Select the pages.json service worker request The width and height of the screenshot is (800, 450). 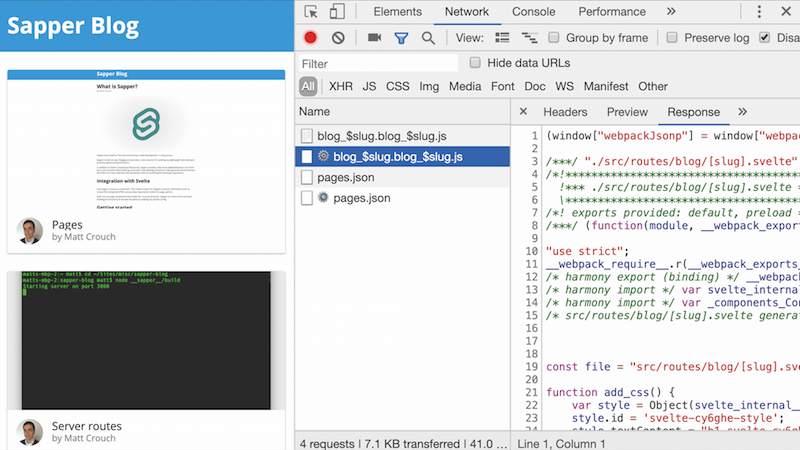pos(402,198)
